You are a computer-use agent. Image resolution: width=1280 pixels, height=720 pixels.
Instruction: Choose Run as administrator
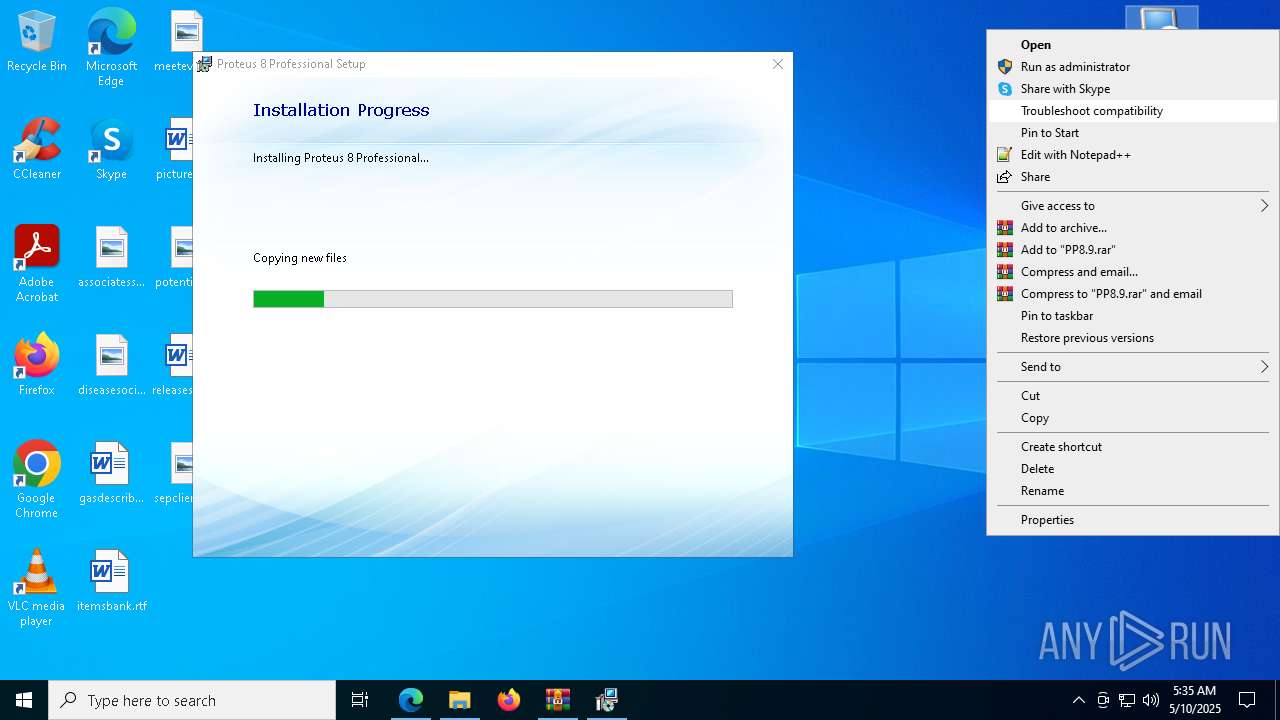coord(1132,67)
